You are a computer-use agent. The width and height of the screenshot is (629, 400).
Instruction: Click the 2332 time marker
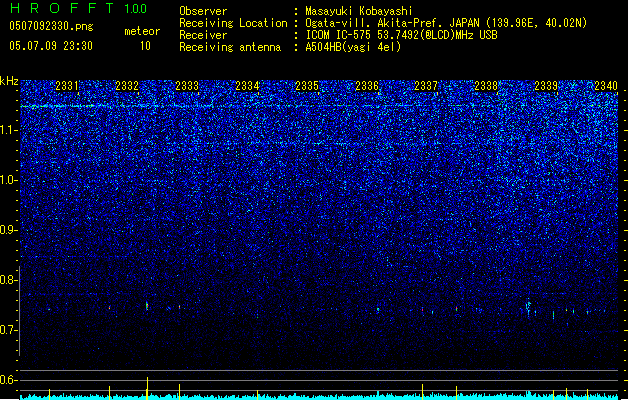pos(127,86)
